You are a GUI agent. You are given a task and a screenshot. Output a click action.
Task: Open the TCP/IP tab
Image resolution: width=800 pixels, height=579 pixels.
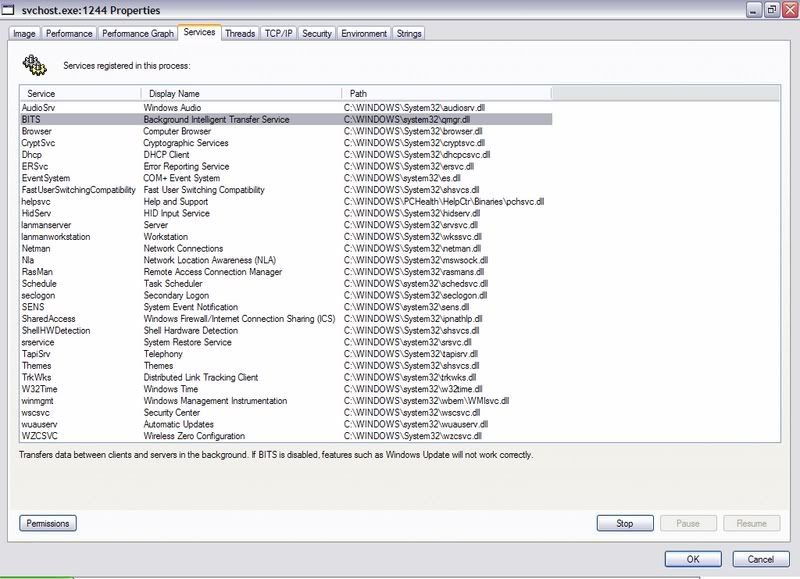point(278,33)
